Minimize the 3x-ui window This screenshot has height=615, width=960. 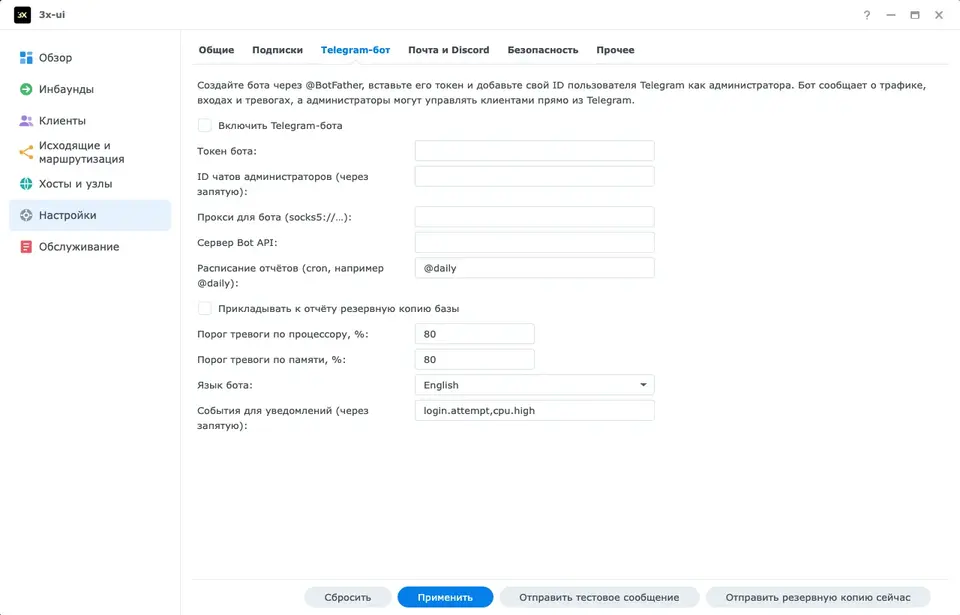click(x=891, y=15)
